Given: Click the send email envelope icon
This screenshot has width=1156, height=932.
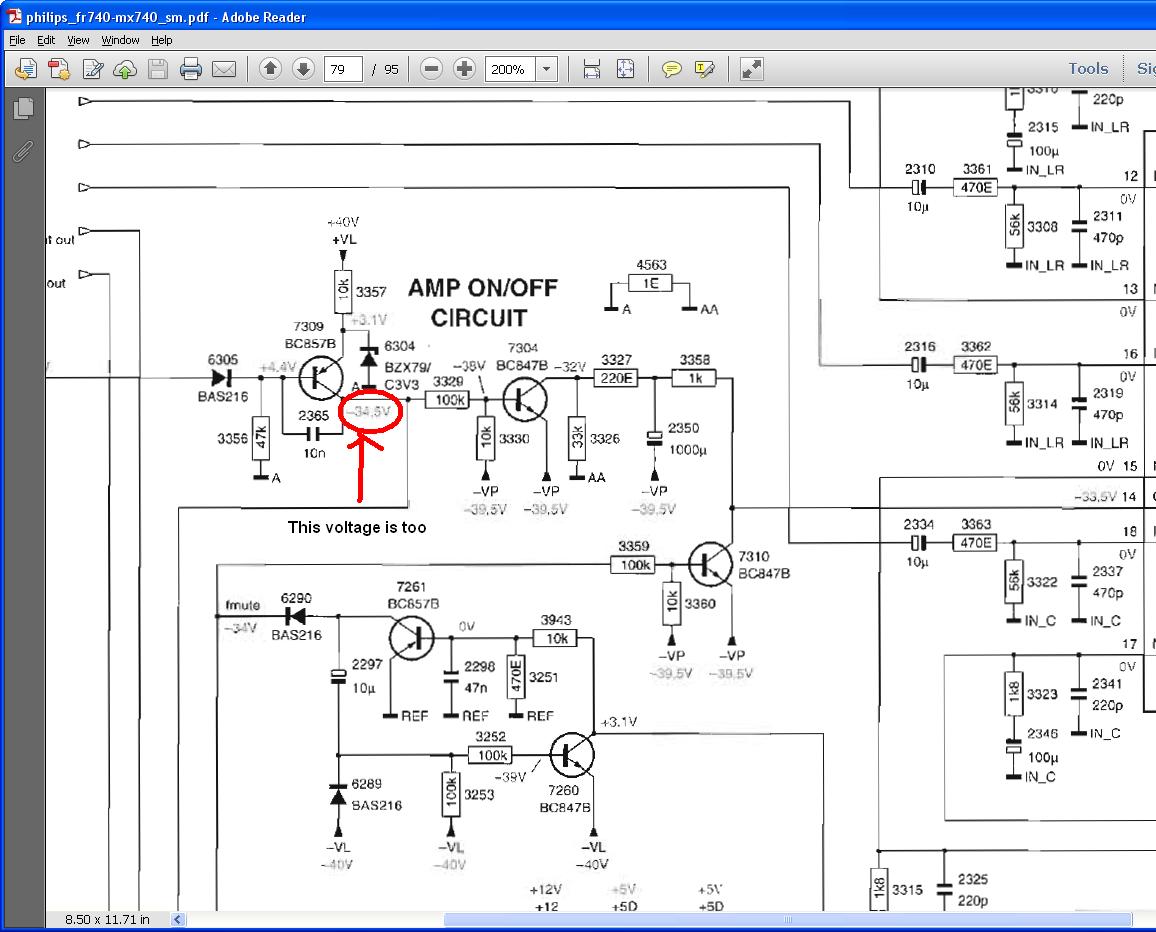Looking at the screenshot, I should [223, 69].
